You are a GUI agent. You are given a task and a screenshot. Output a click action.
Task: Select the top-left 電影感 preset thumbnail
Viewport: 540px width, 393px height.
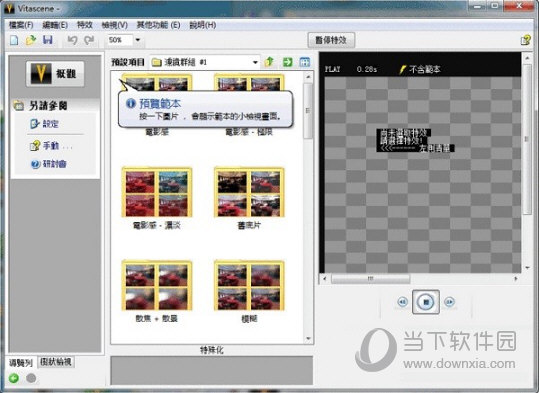coord(157,83)
